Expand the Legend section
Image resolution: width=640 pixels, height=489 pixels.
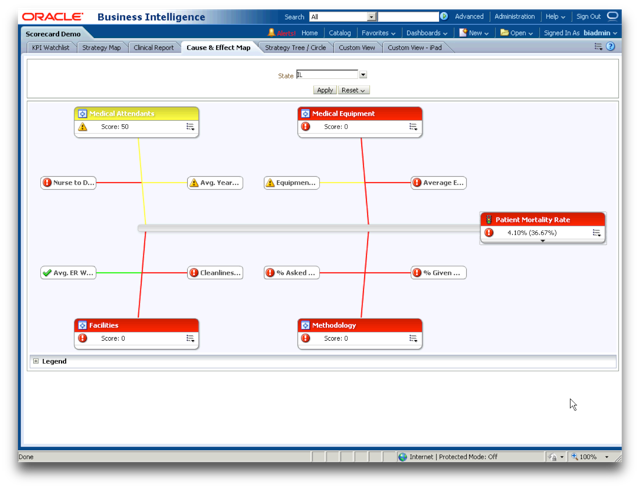pos(36,361)
